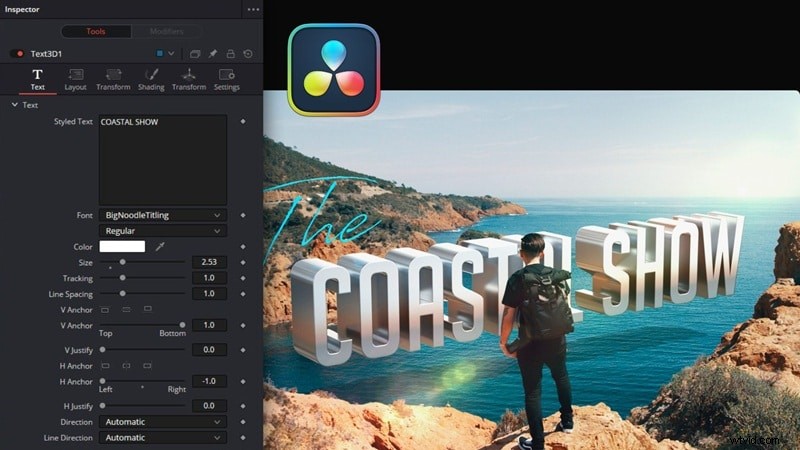Open the Layout tab
Image resolution: width=800 pixels, height=450 pixels.
[x=76, y=80]
